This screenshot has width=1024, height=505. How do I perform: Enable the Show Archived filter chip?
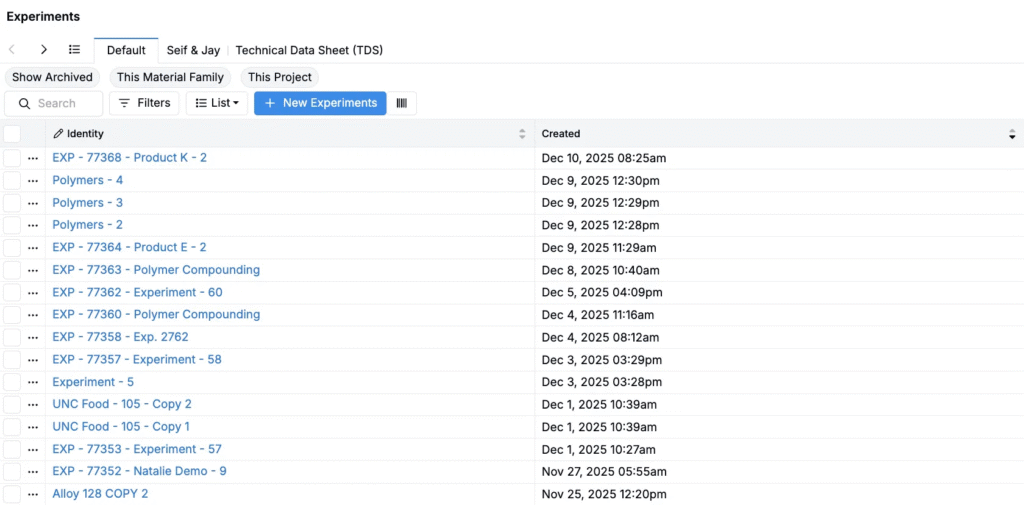[x=52, y=77]
